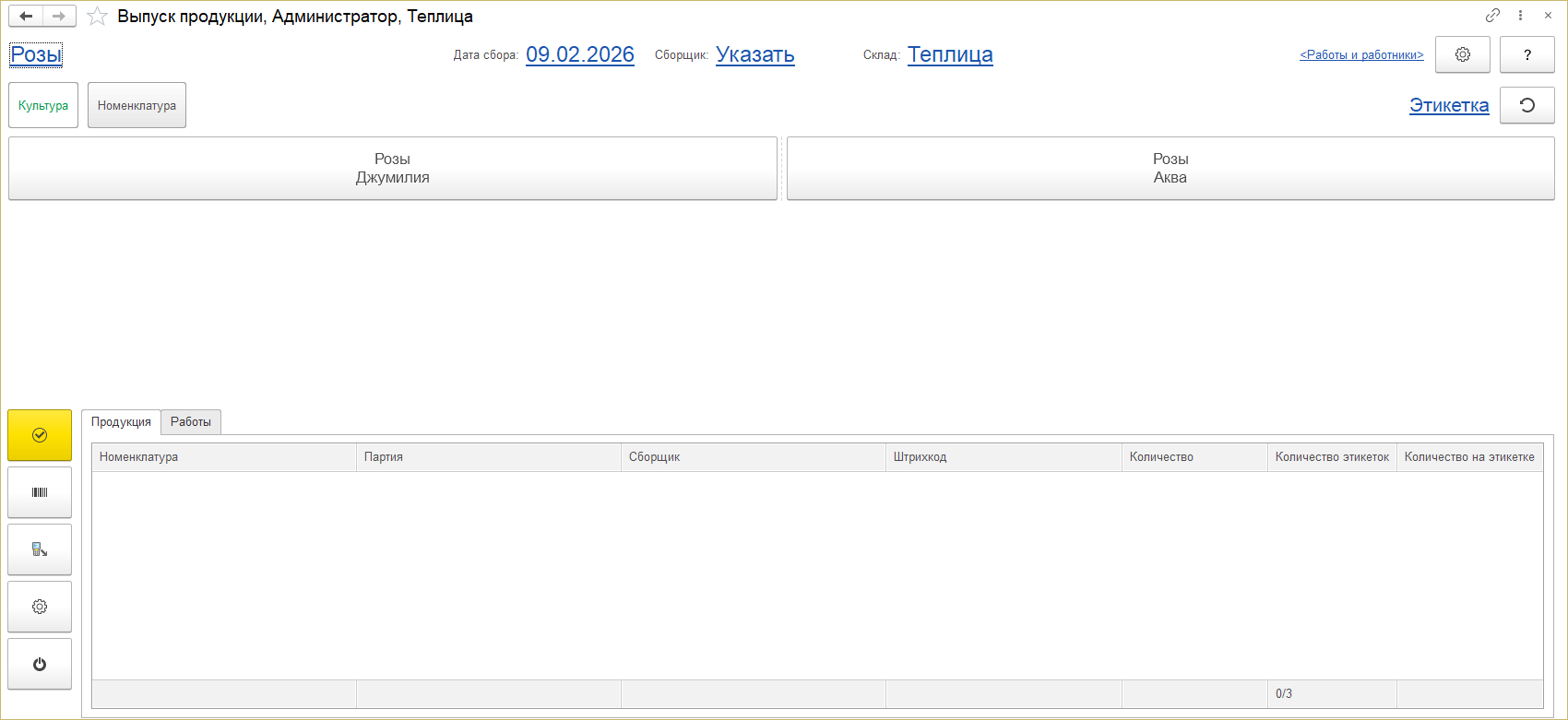Click the Количество на этикетке column header
This screenshot has height=720, width=1568.
pyautogui.click(x=1469, y=457)
